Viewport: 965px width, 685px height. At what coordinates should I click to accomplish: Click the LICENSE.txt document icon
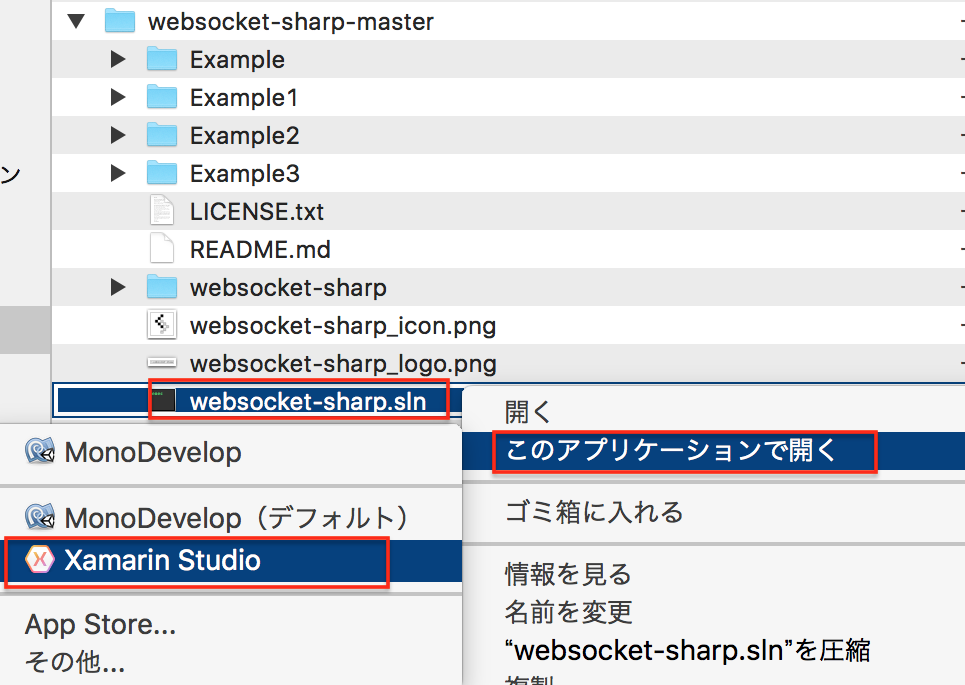(162, 210)
